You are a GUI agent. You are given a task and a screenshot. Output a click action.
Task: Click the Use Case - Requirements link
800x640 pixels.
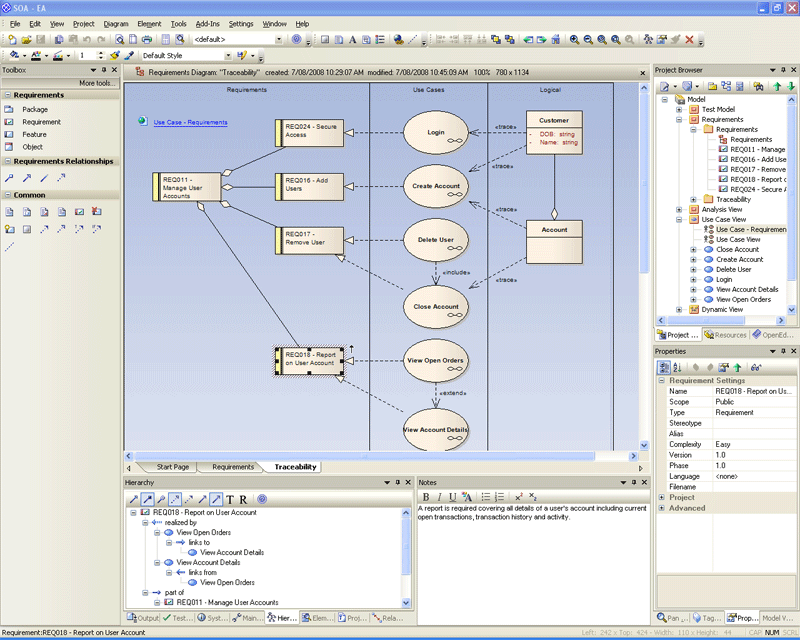click(190, 122)
